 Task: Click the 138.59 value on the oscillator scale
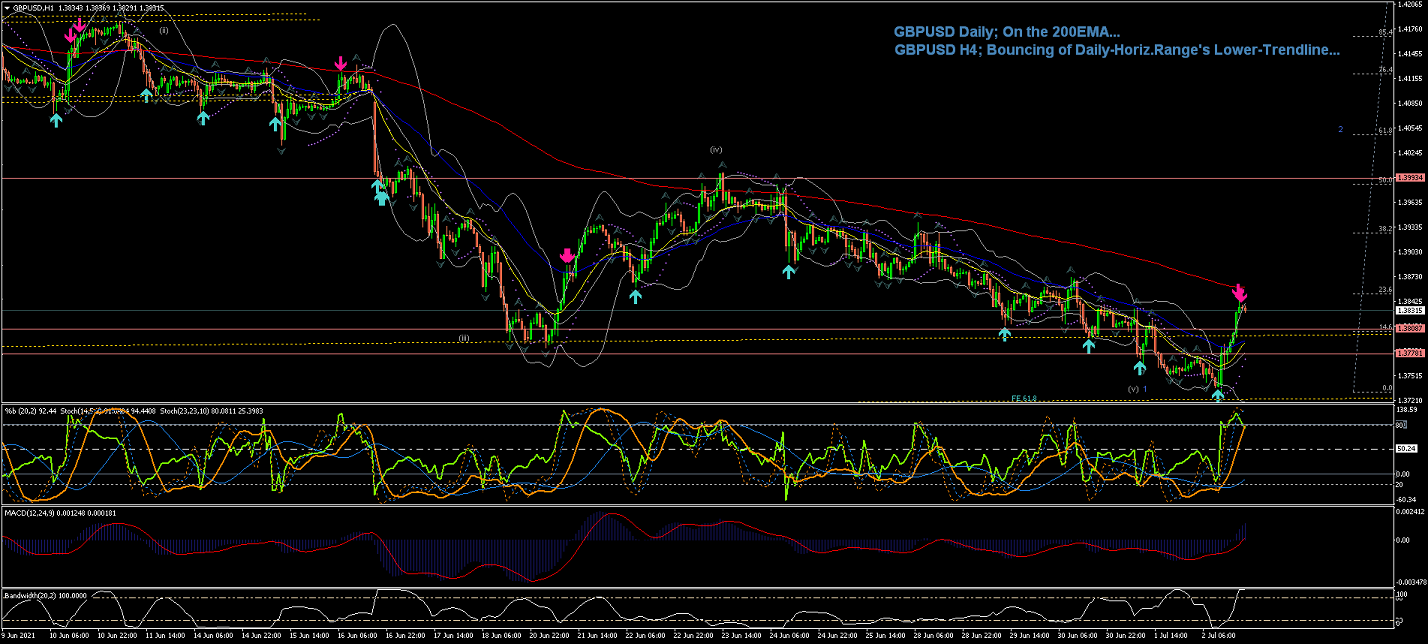pyautogui.click(x=1408, y=410)
